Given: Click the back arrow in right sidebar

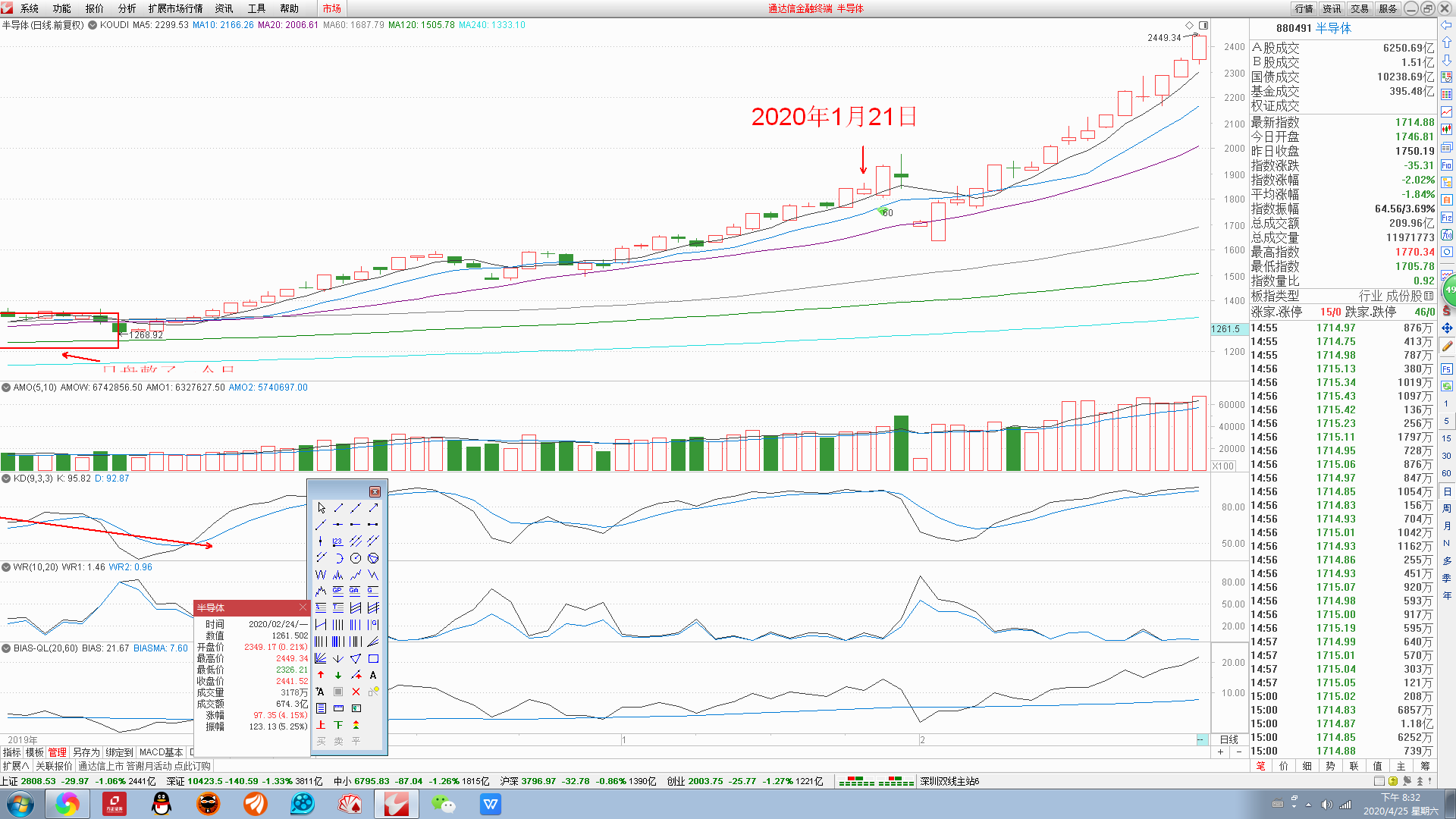Looking at the screenshot, I should pyautogui.click(x=1446, y=25).
